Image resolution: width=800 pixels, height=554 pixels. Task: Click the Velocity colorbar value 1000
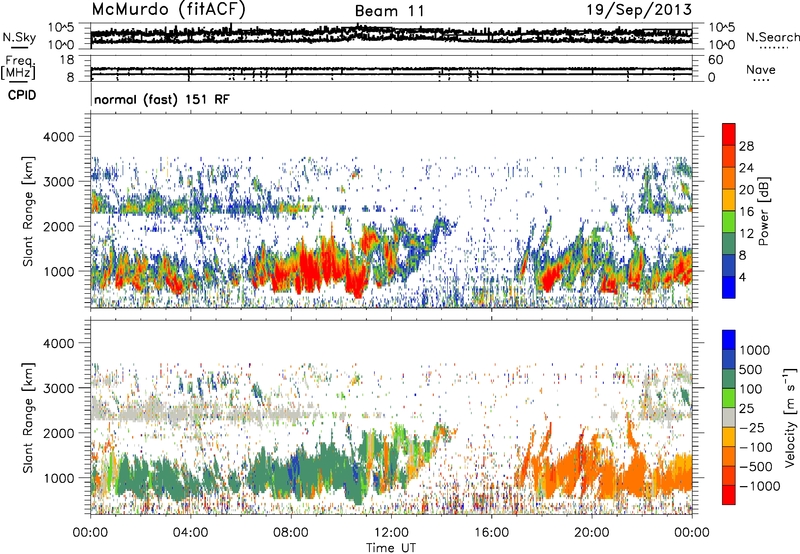[755, 350]
